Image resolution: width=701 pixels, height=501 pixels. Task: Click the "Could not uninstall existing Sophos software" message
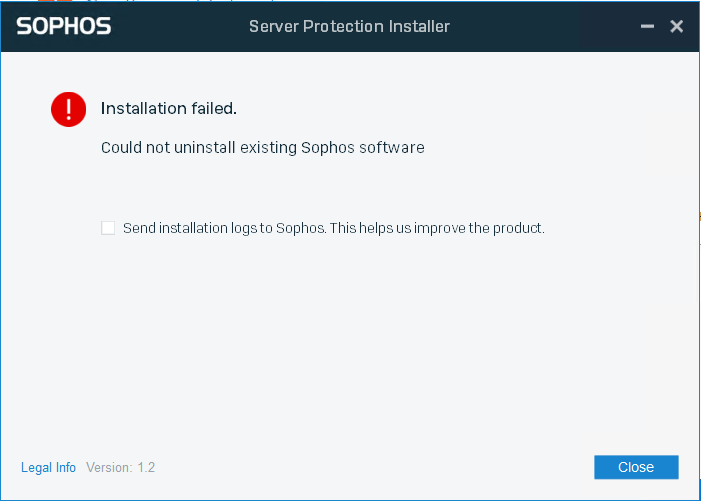(x=262, y=147)
